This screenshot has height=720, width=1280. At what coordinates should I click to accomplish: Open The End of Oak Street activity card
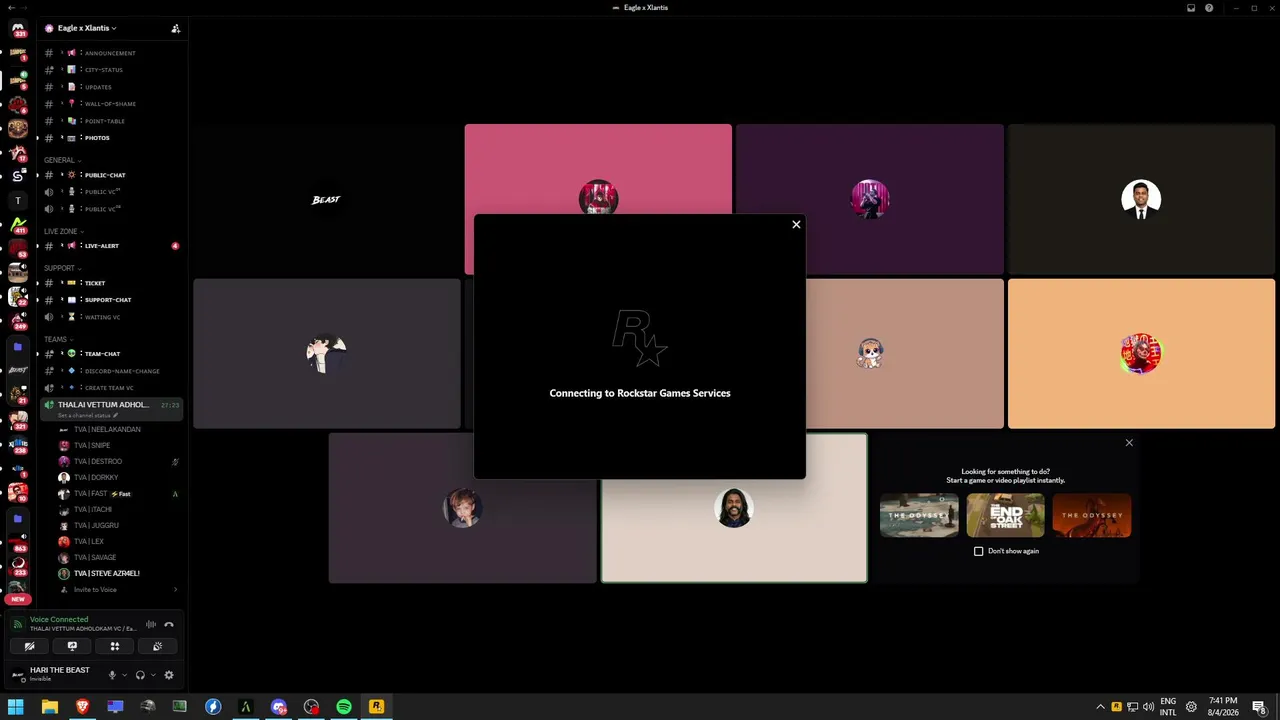tap(1005, 515)
